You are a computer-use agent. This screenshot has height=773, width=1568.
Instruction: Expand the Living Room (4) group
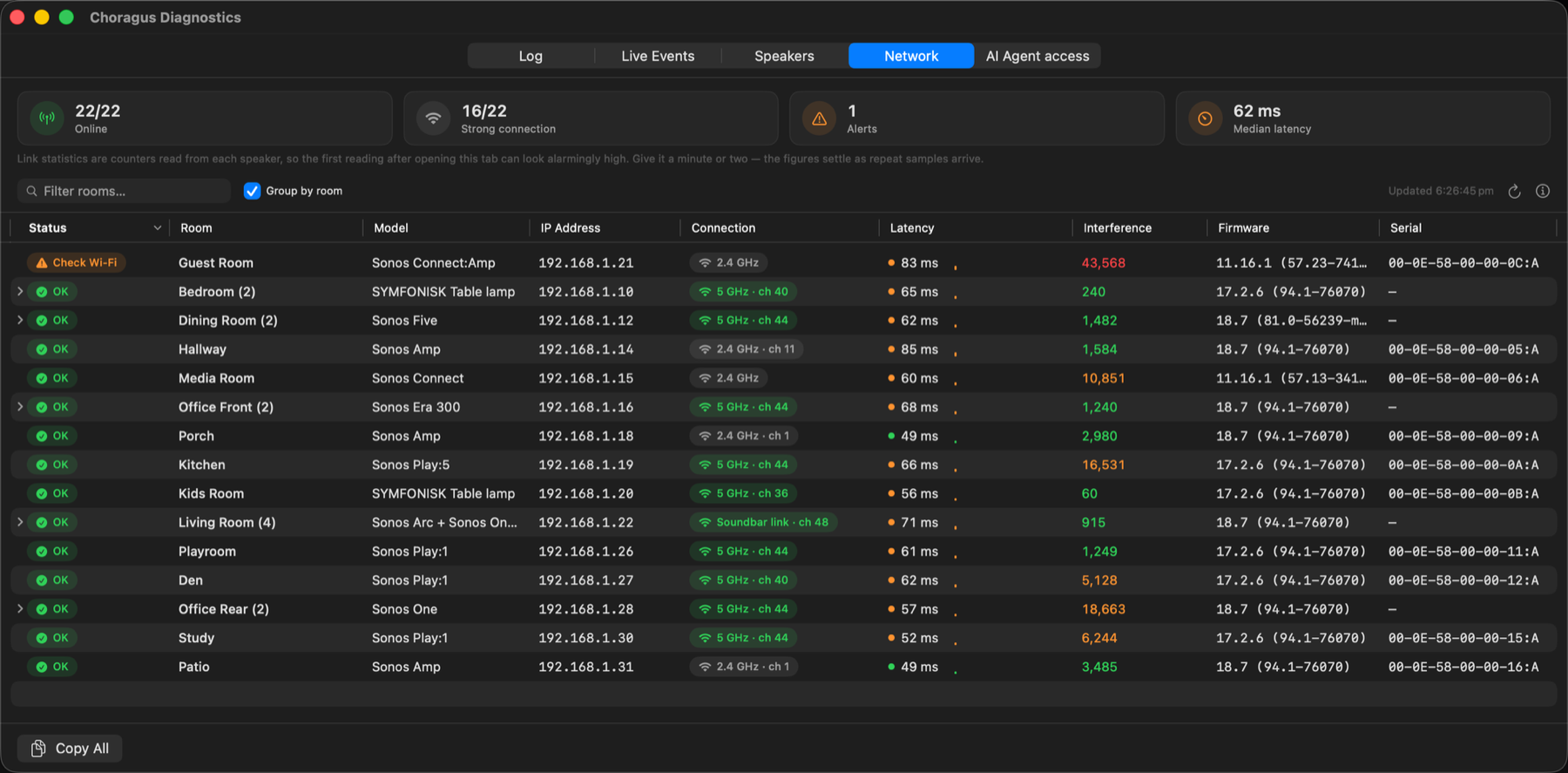pyautogui.click(x=20, y=522)
